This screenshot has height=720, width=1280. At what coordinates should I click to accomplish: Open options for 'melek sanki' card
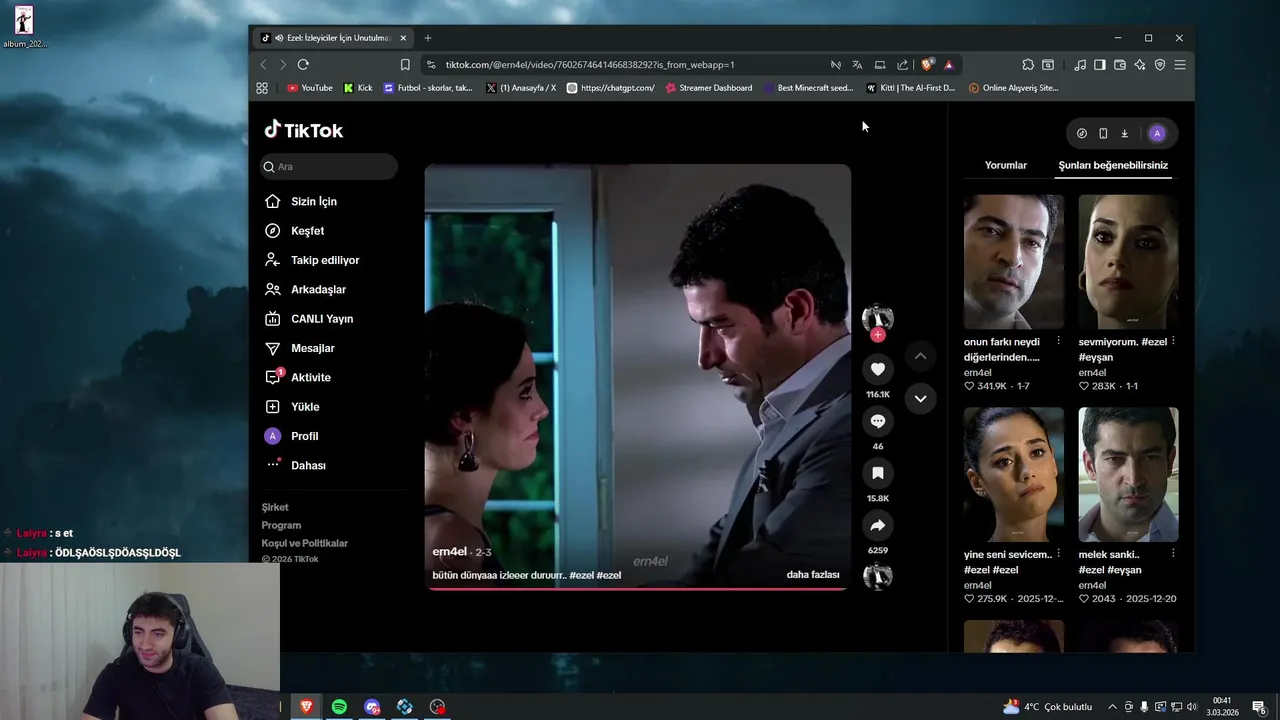[1173, 554]
